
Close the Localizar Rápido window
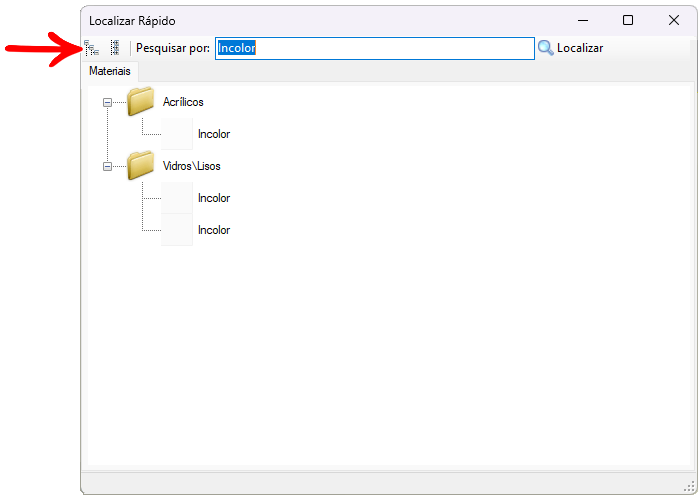[x=674, y=21]
